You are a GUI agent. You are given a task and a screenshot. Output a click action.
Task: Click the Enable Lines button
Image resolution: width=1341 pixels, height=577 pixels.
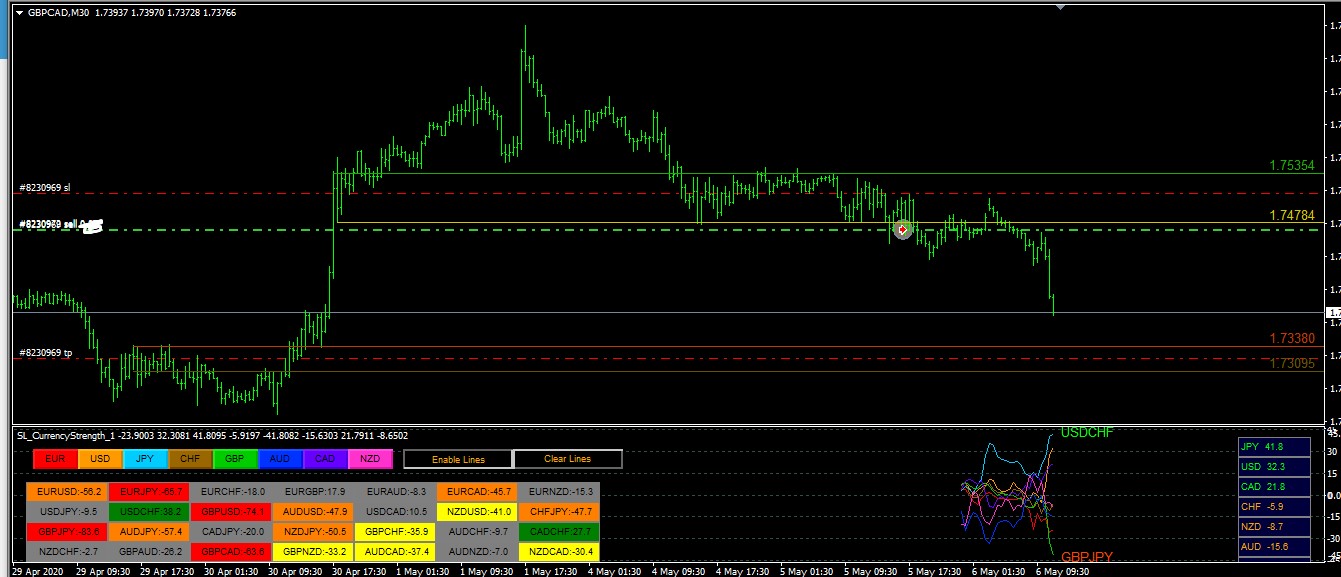tap(458, 459)
